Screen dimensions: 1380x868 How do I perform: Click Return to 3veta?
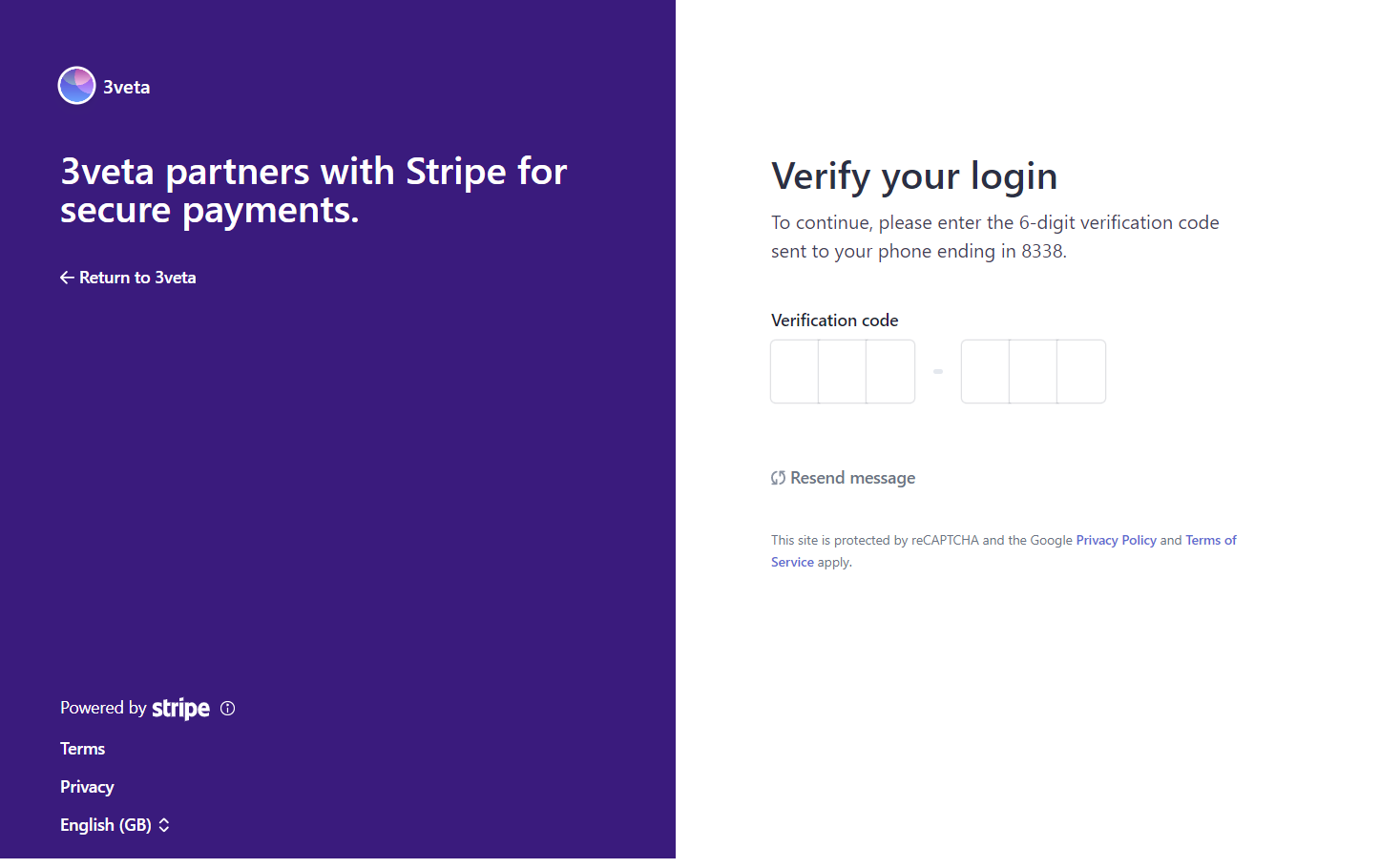point(137,277)
